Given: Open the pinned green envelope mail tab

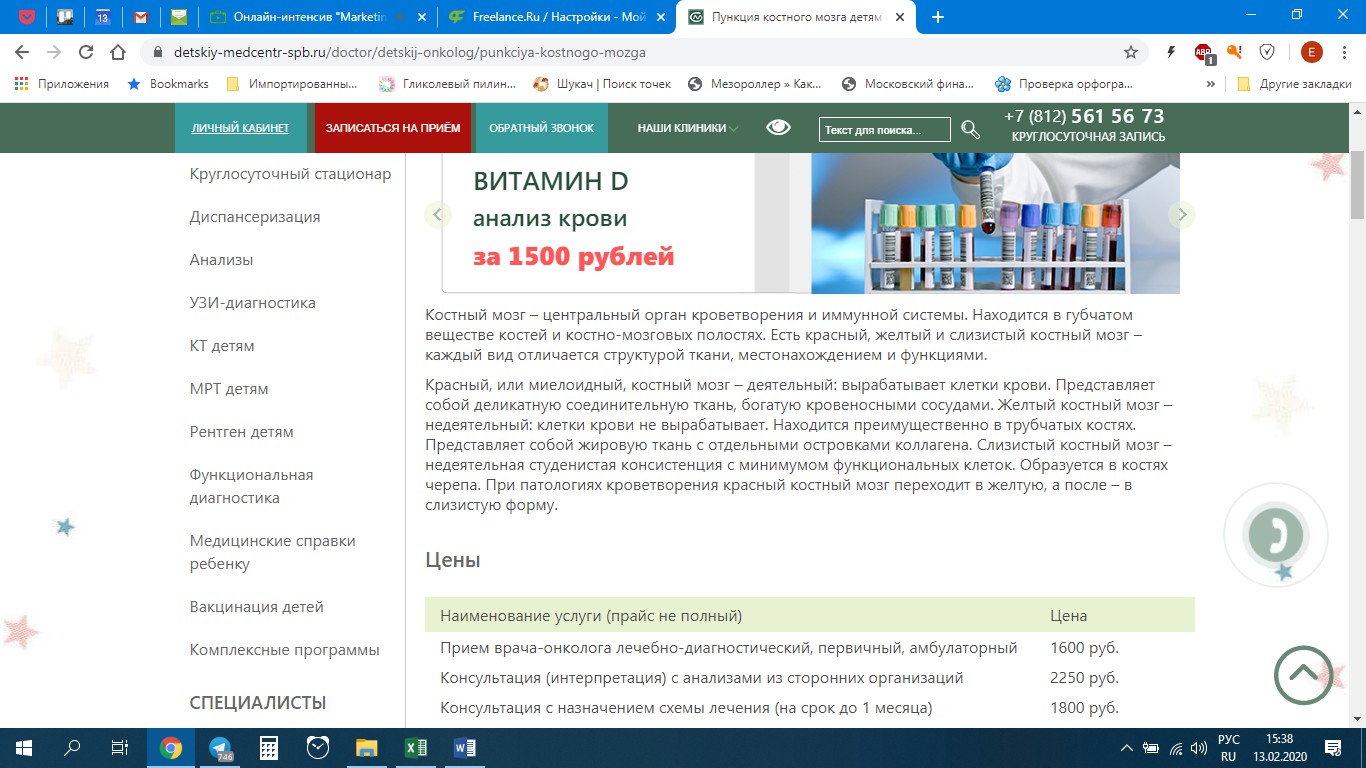Looking at the screenshot, I should click(x=179, y=17).
